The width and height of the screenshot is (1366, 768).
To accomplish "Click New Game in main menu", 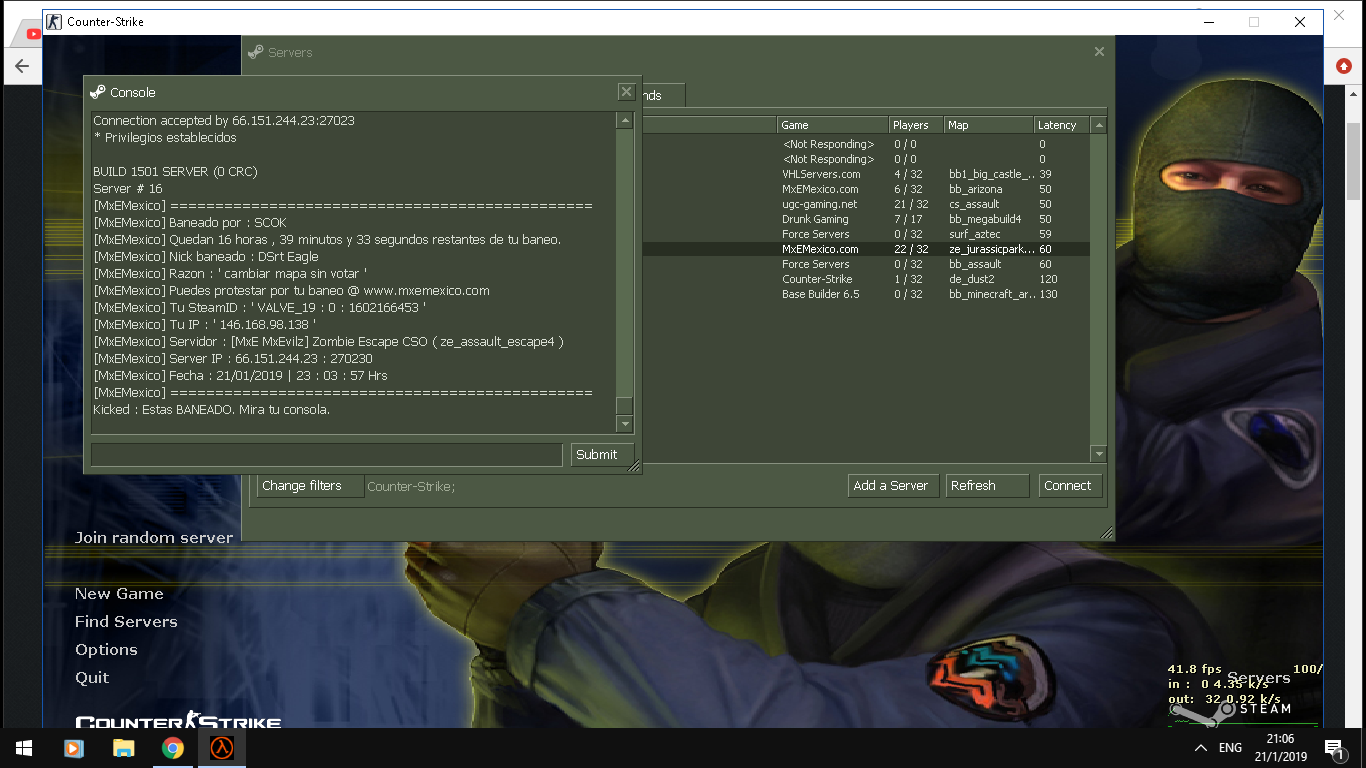I will click(x=119, y=593).
